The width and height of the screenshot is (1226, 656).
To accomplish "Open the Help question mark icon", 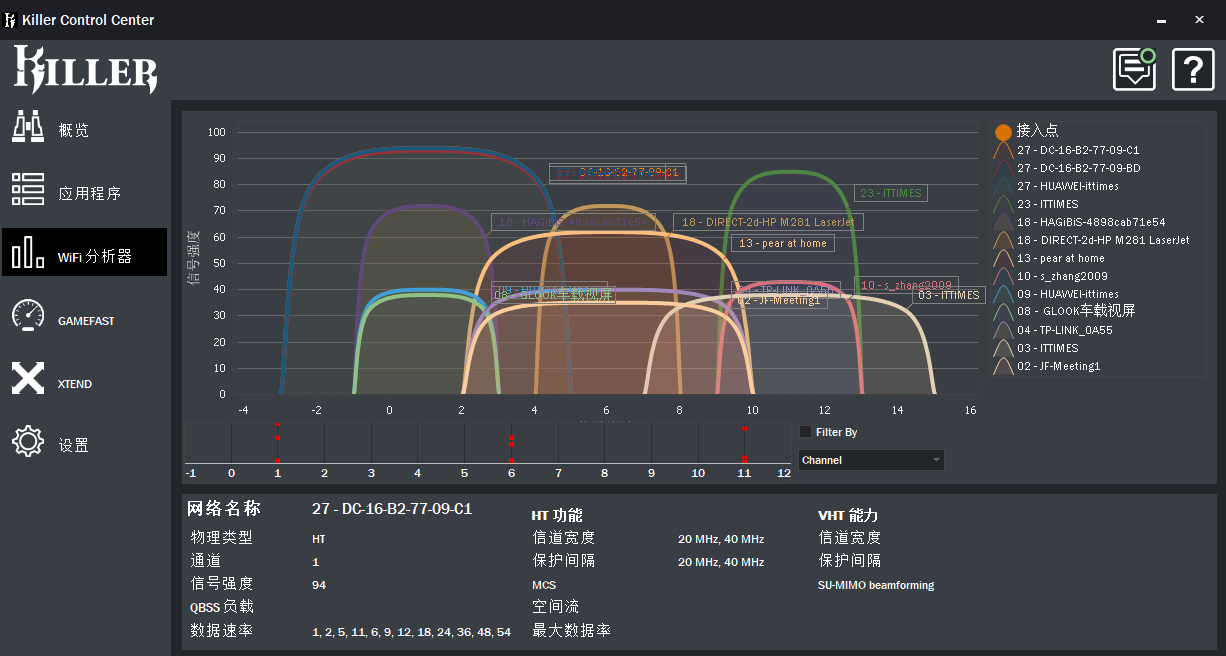I will point(1193,70).
